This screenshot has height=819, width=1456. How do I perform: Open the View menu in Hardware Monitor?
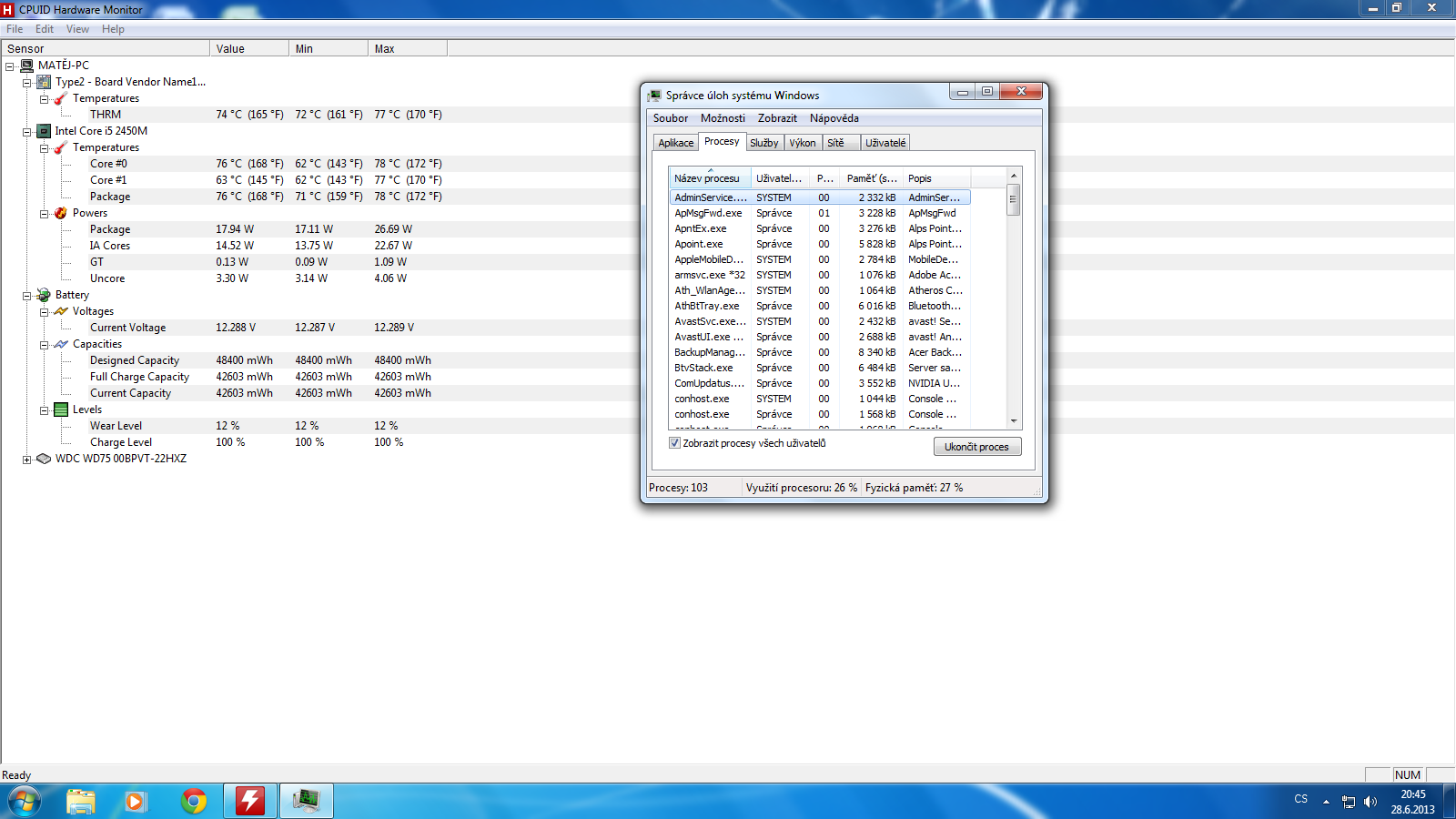click(77, 29)
